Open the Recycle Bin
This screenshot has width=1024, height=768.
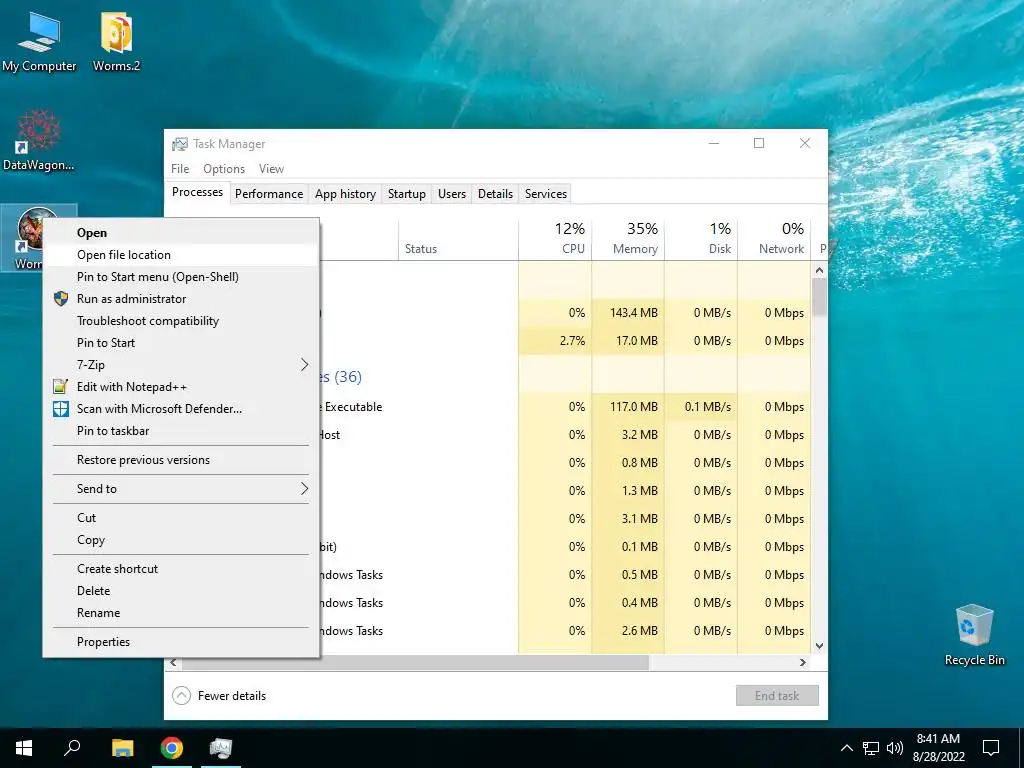974,635
